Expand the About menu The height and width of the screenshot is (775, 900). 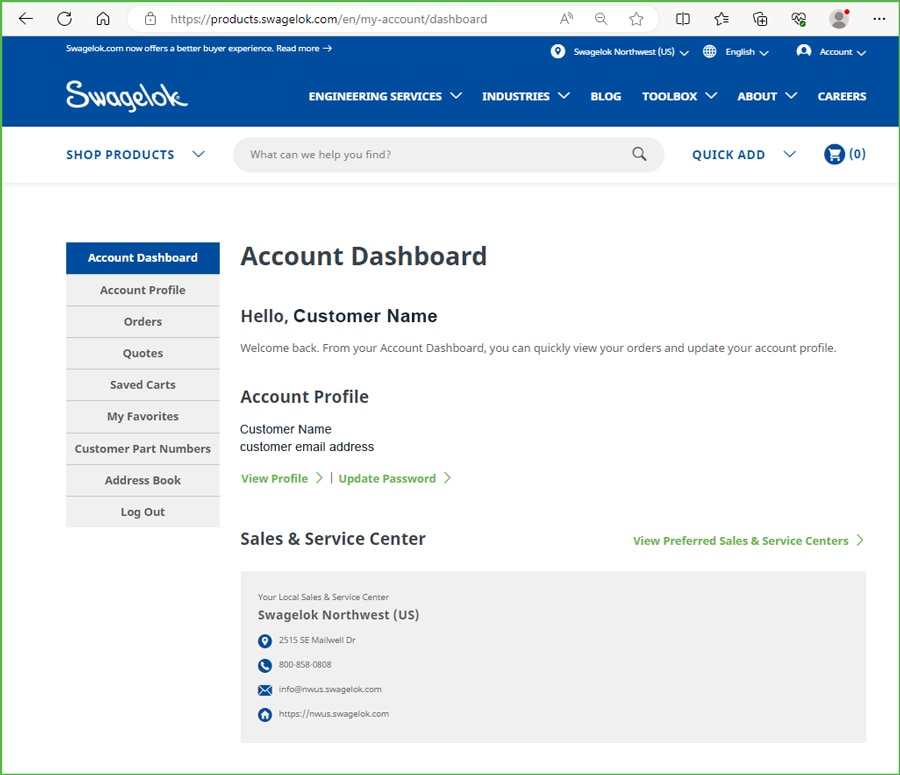(767, 96)
